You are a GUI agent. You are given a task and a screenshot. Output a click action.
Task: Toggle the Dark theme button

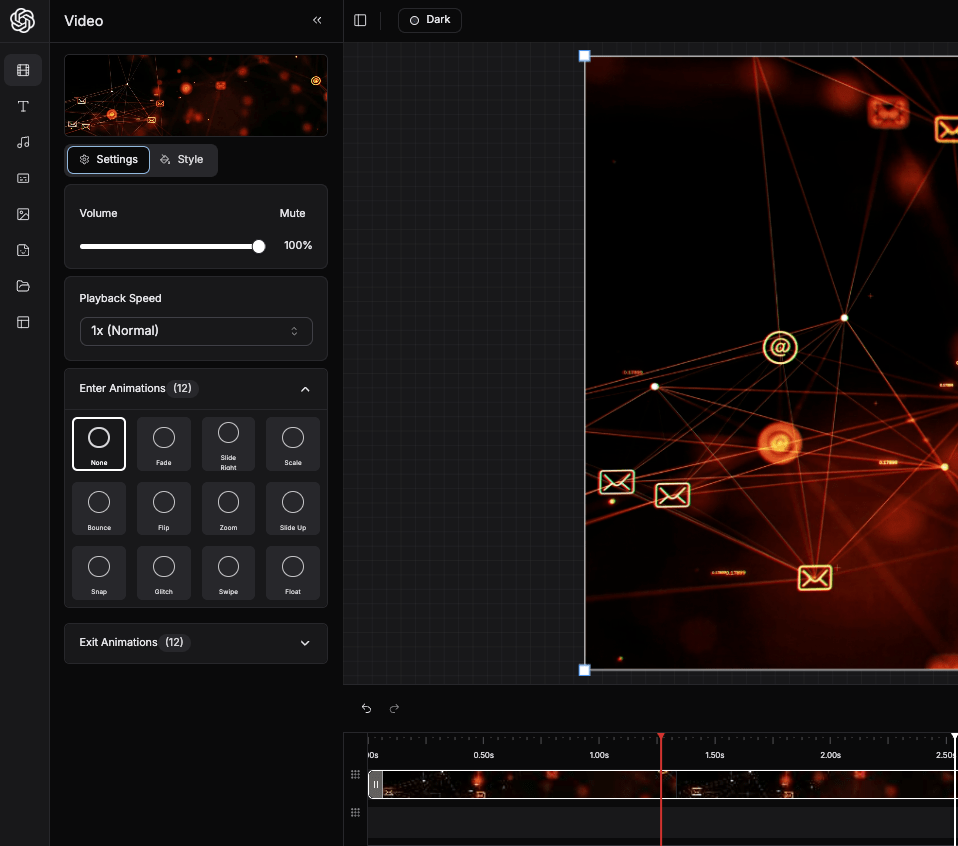pyautogui.click(x=430, y=20)
